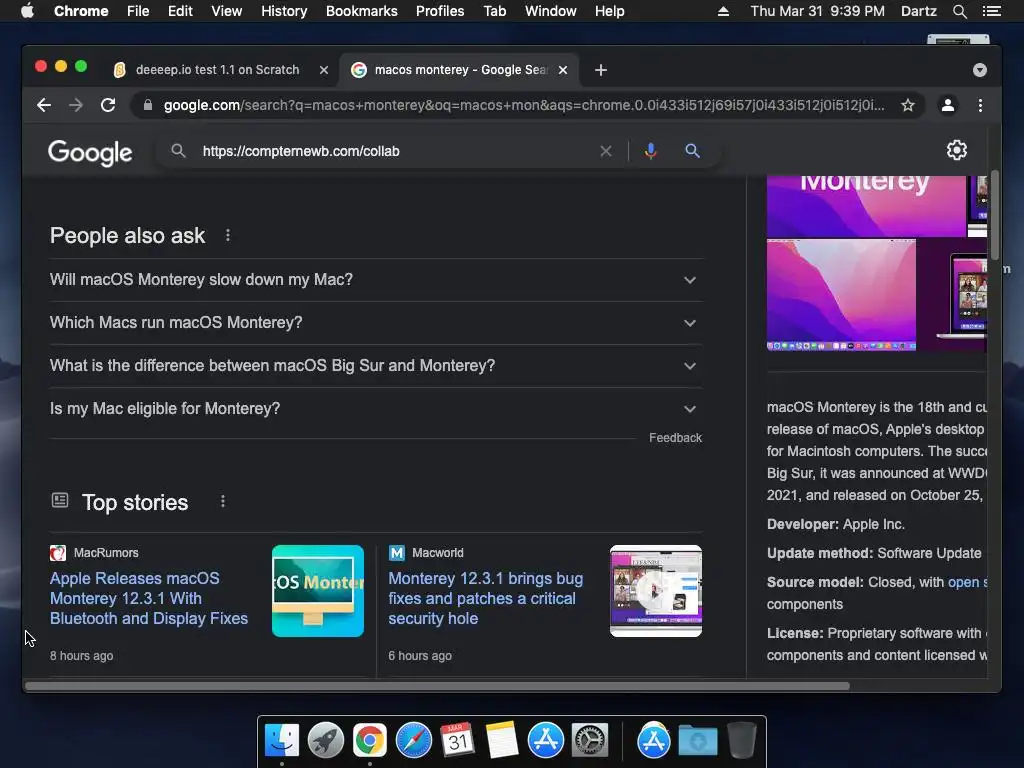
Task: Click the Chrome address bar URL
Action: coord(524,105)
